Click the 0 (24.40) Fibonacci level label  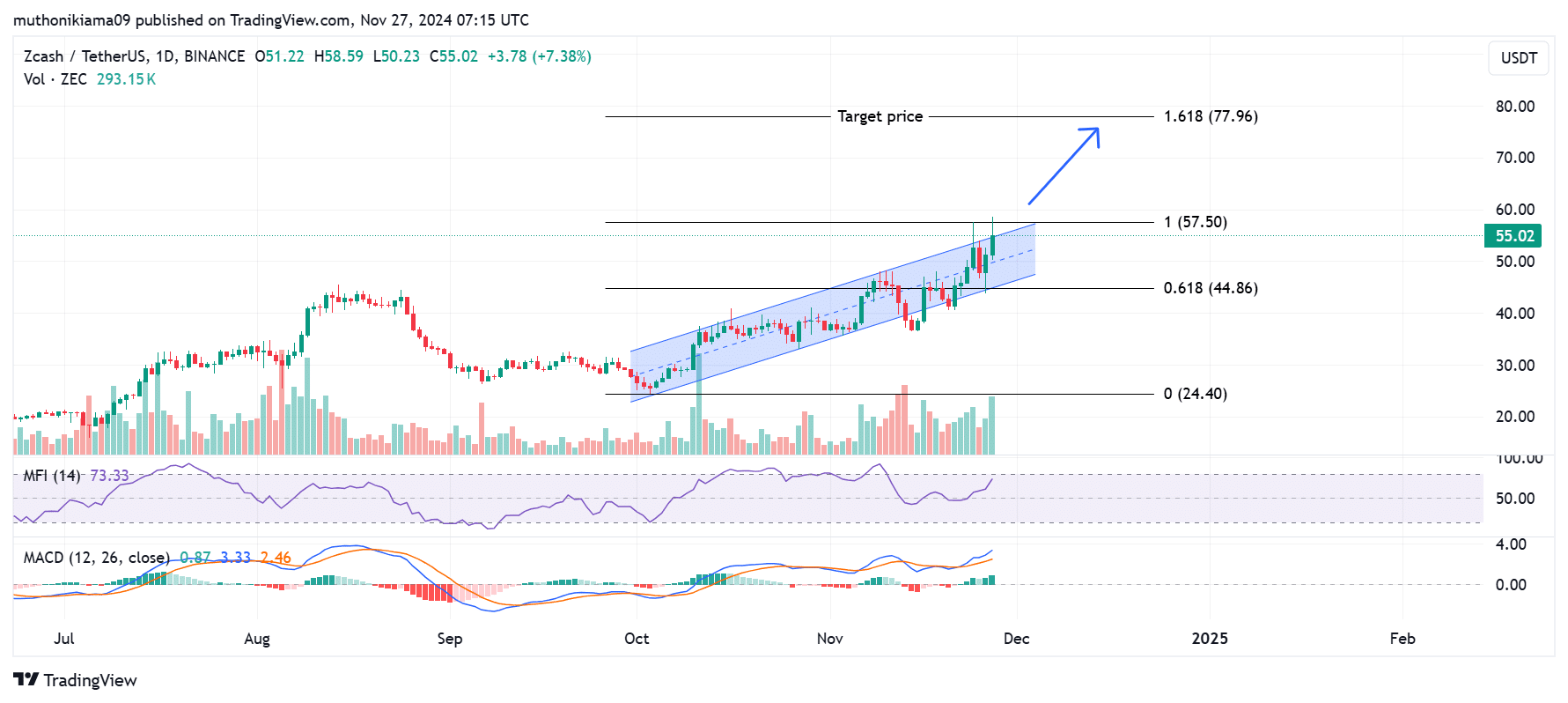tap(1196, 394)
